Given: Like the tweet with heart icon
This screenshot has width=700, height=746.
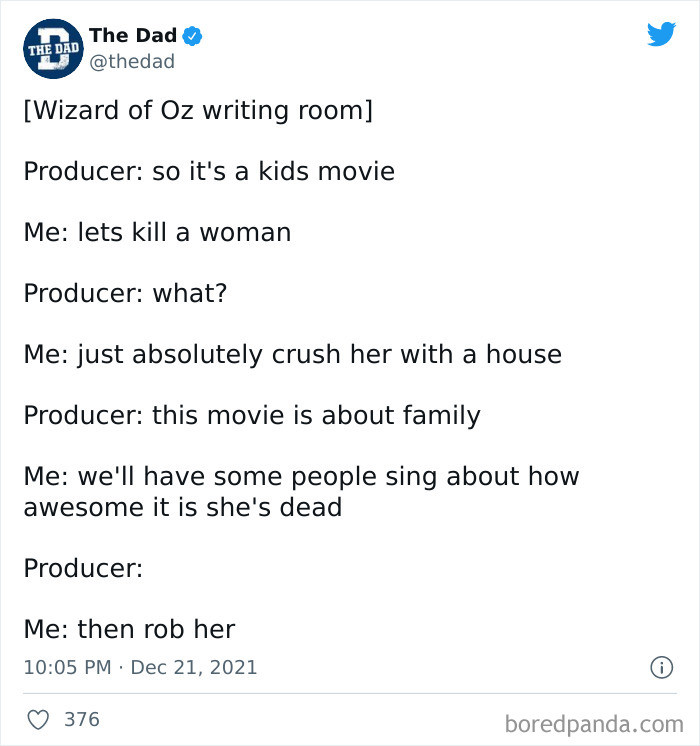Looking at the screenshot, I should point(38,719).
